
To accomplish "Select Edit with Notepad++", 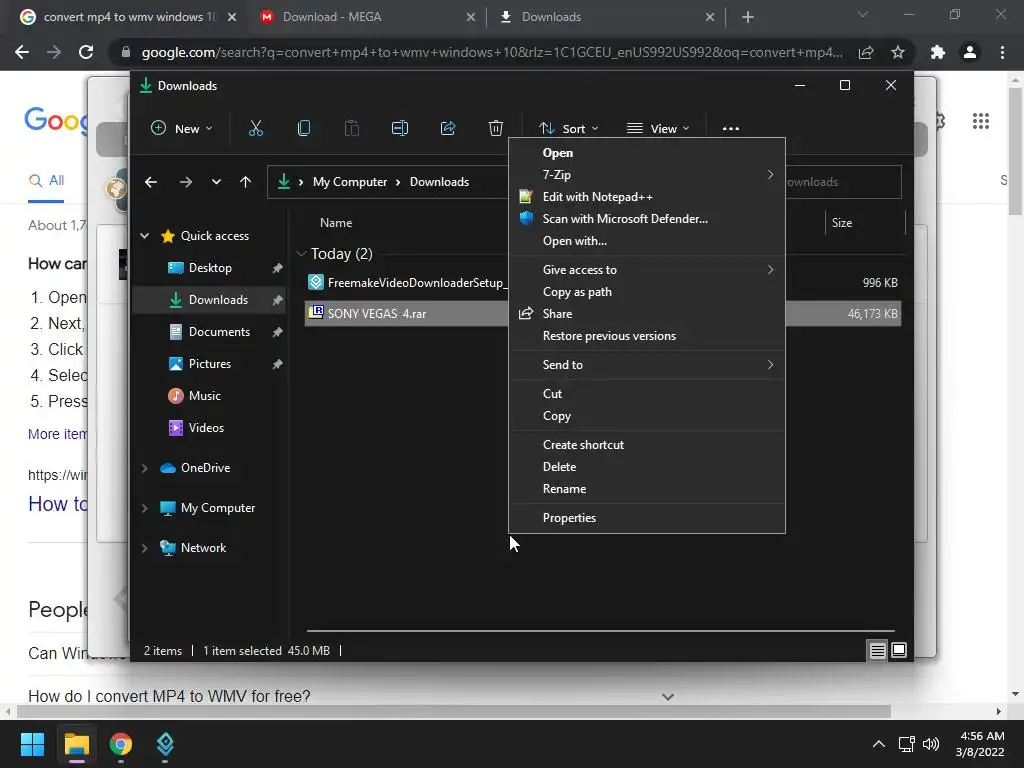I will click(x=647, y=197).
